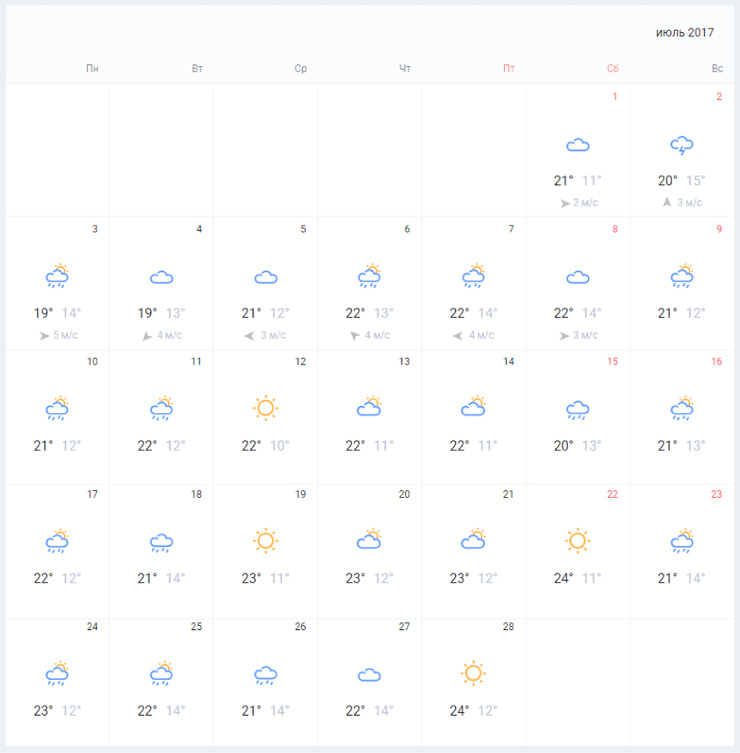740x753 pixels.
Task: Click the sunny icon on July 22
Action: click(x=577, y=541)
